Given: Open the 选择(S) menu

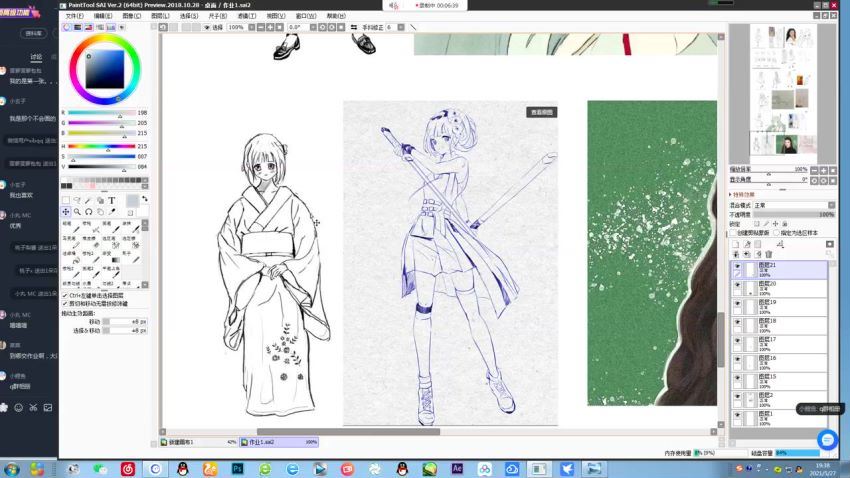Looking at the screenshot, I should (189, 16).
